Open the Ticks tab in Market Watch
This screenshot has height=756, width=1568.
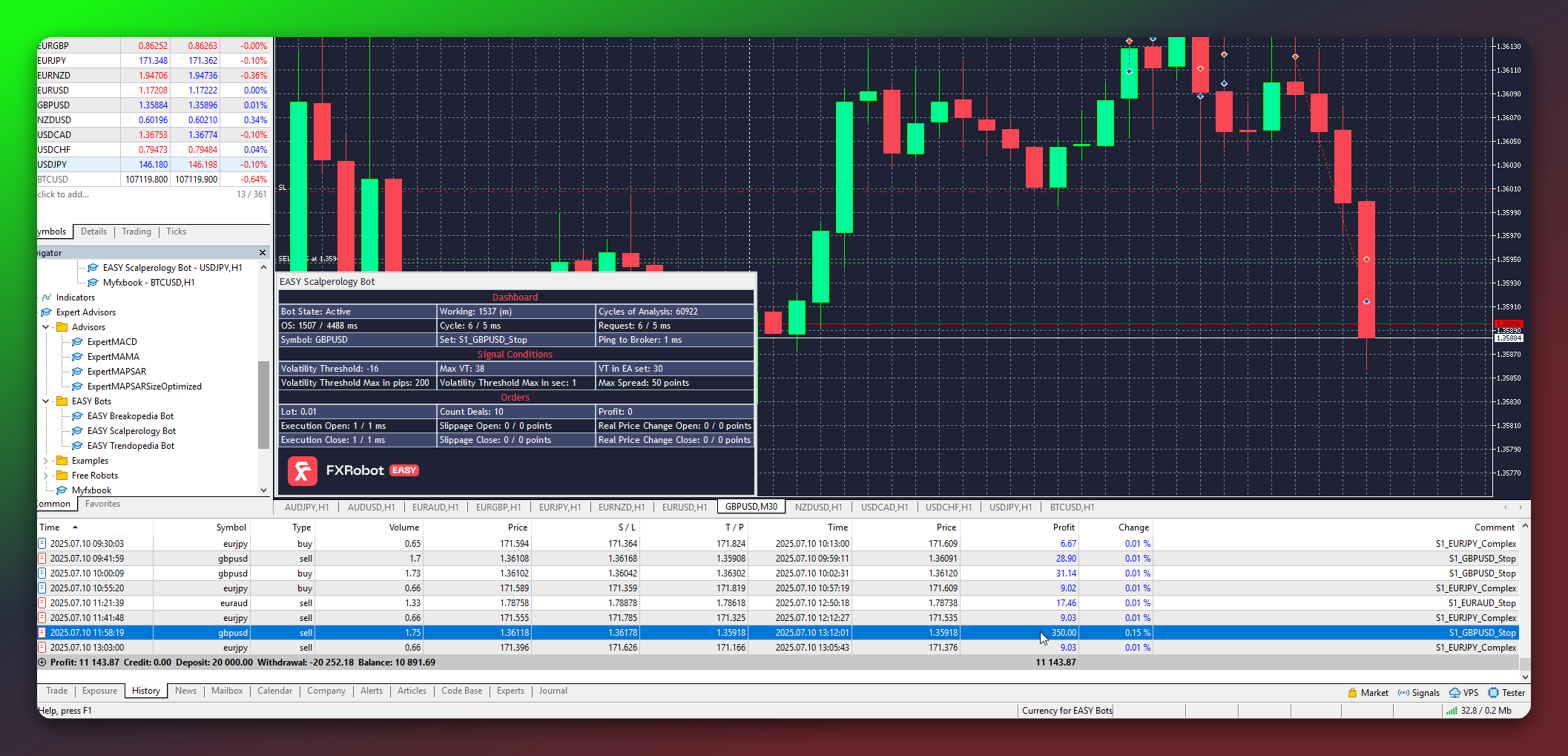pyautogui.click(x=176, y=231)
